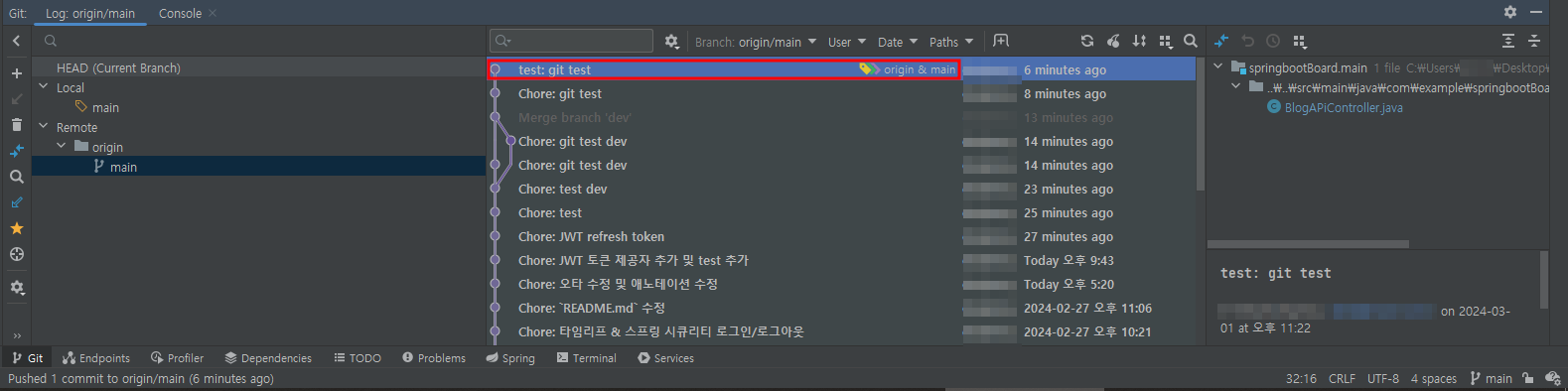The width and height of the screenshot is (1568, 391).
Task: Collapse the Remote branches node
Action: (44, 127)
